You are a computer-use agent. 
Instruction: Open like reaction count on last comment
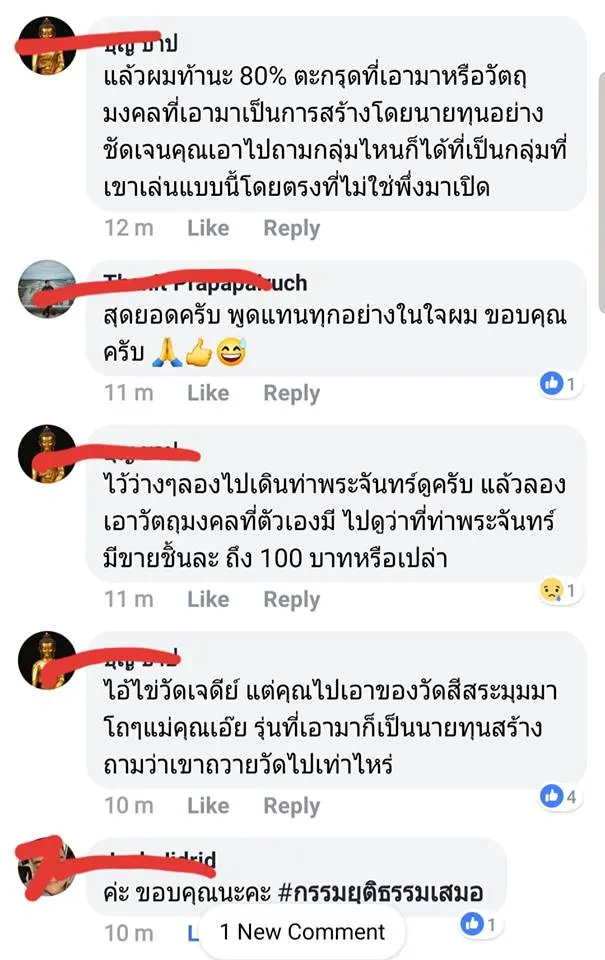[x=481, y=924]
